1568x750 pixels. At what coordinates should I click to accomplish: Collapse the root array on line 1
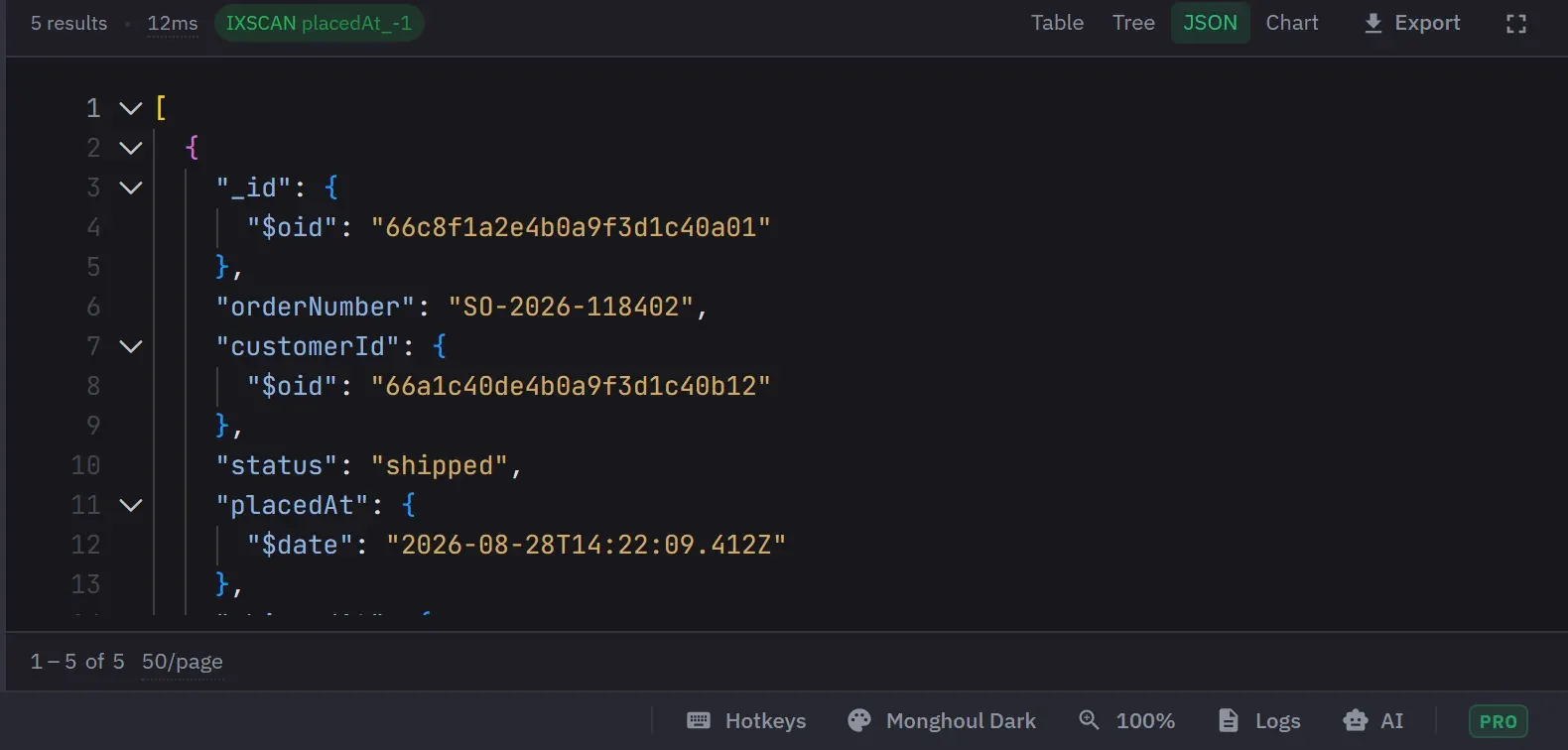point(131,108)
